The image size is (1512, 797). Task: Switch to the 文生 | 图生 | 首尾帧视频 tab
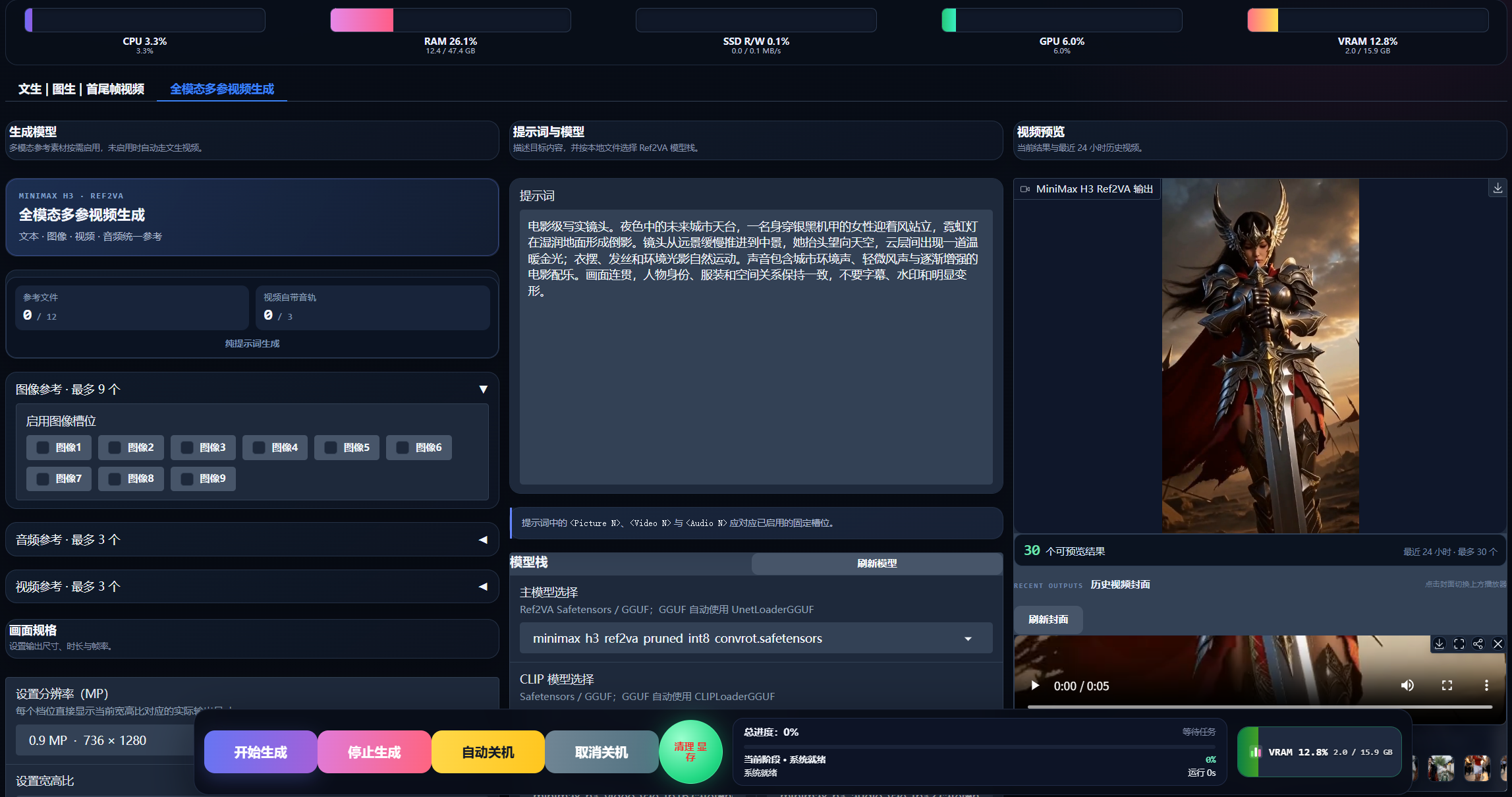(81, 89)
